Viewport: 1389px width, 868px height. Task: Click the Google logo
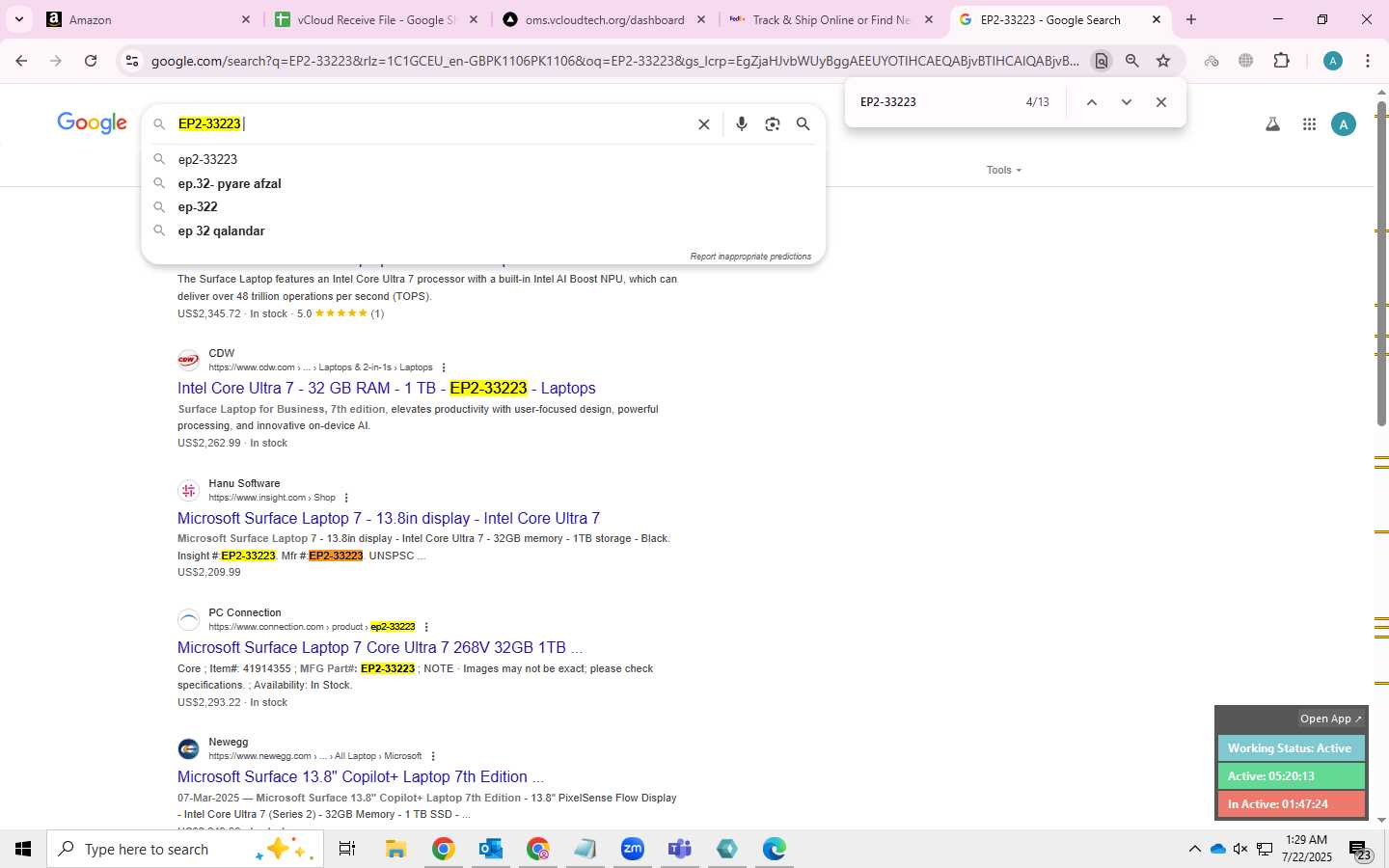(x=92, y=122)
